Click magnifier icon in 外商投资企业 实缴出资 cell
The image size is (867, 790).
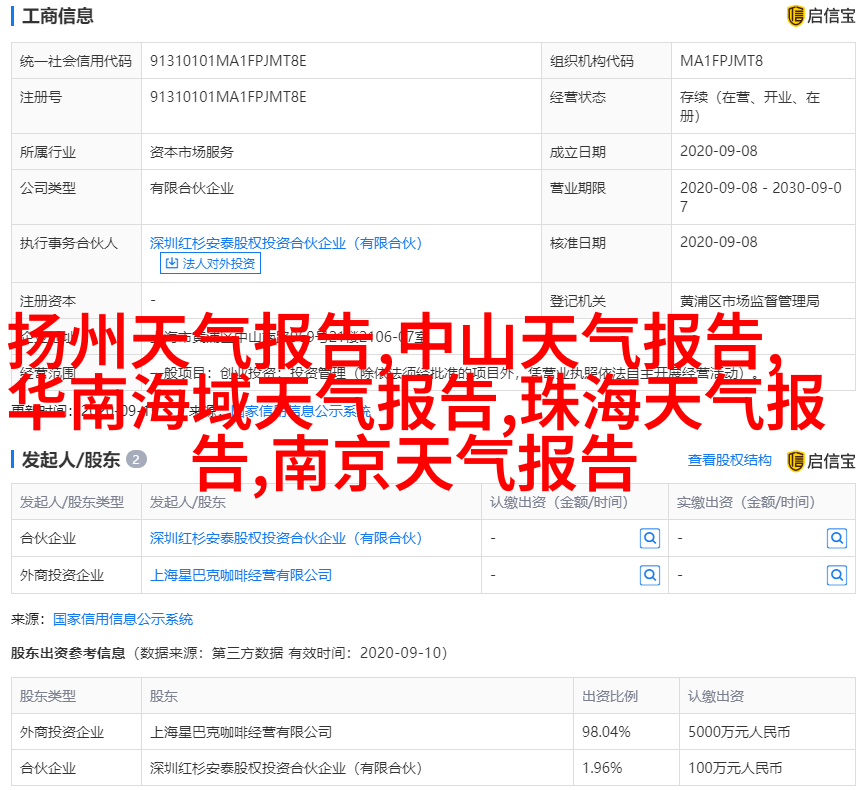(x=837, y=576)
